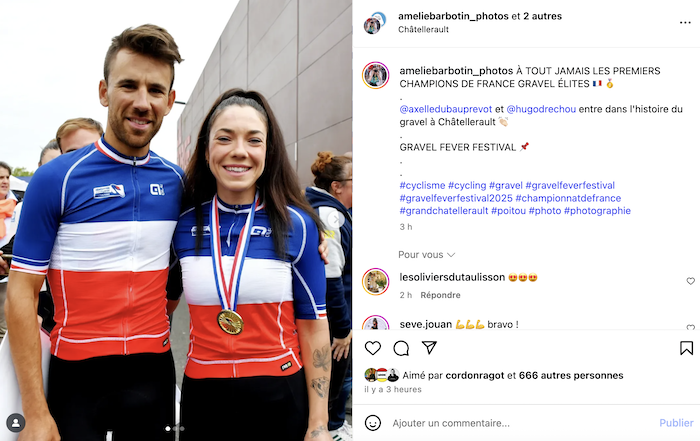
Task: Open the three-dot more options menu
Action: coord(685,22)
